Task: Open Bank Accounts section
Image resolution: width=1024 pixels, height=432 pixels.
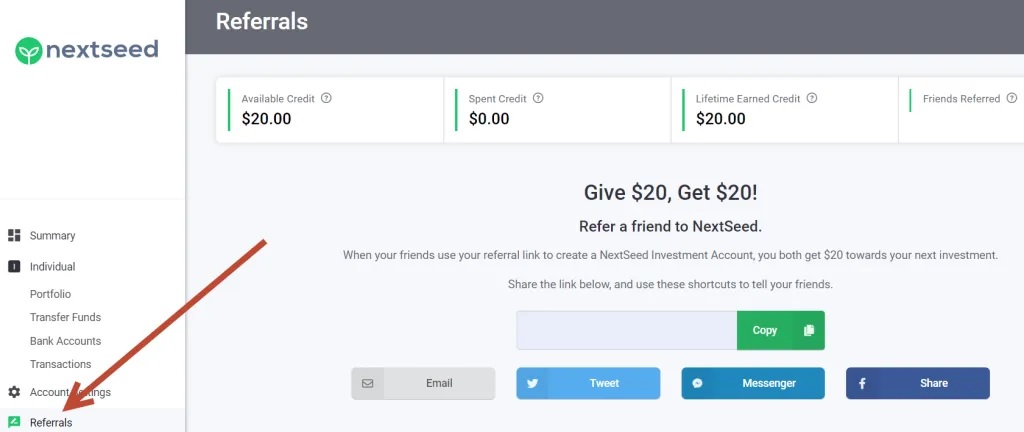Action: click(65, 341)
